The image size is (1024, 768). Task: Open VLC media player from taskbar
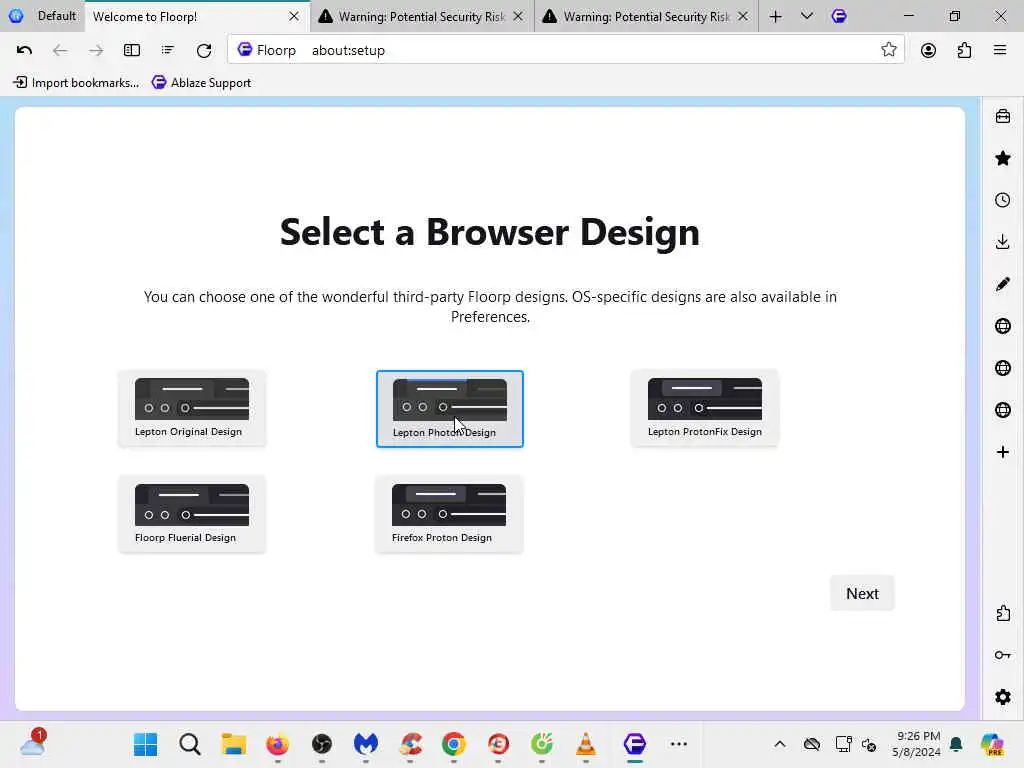point(586,744)
